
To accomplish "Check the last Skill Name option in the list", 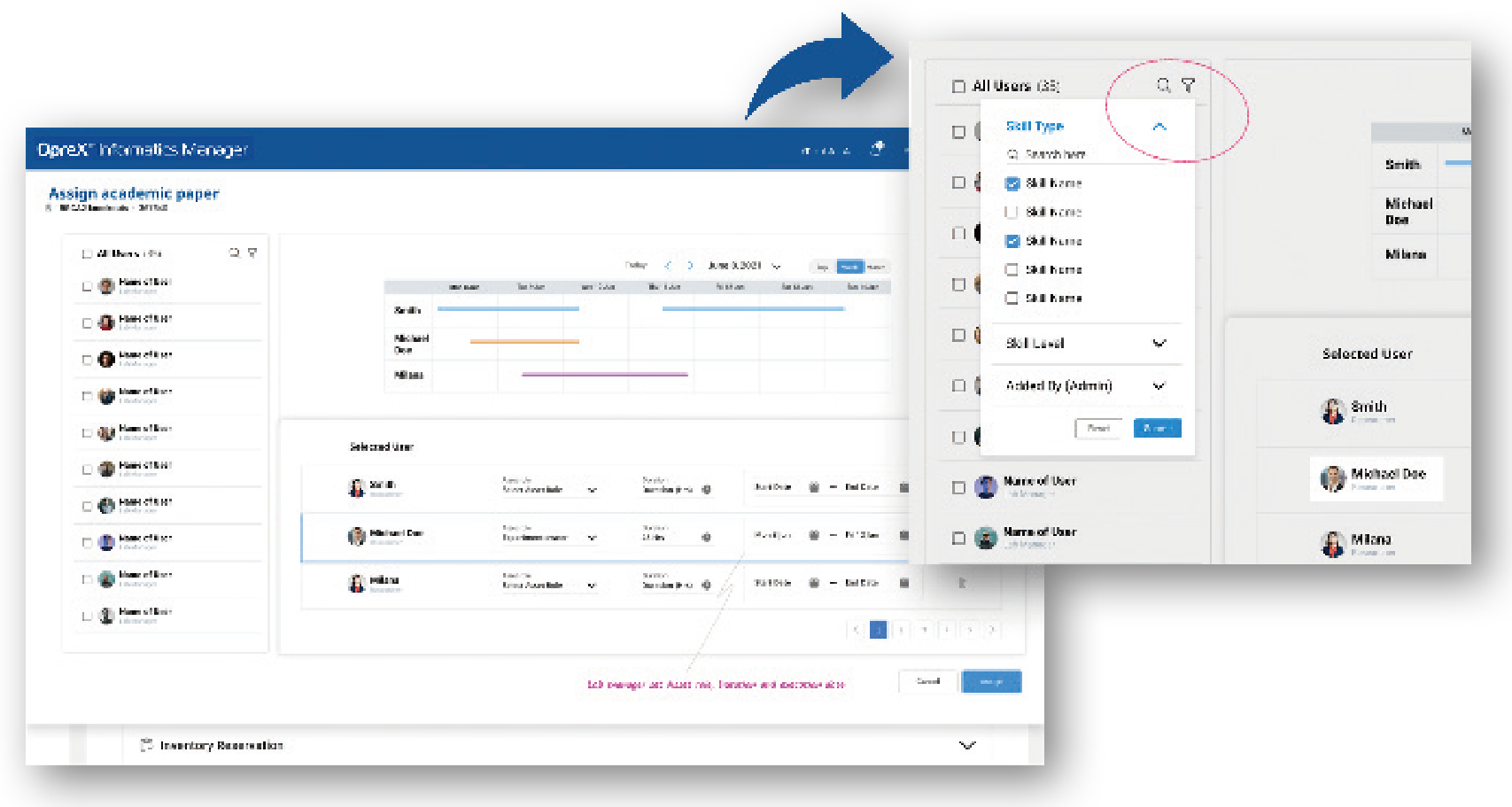I will [x=1012, y=299].
